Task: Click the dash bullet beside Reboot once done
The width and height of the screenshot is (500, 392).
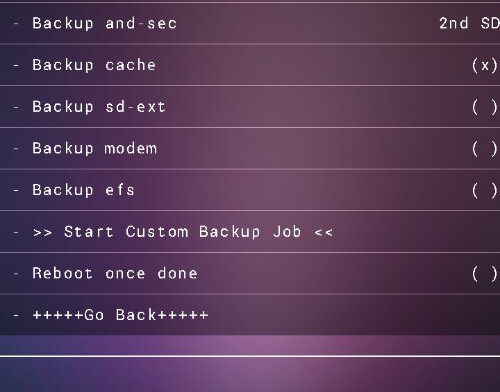Action: (x=16, y=274)
